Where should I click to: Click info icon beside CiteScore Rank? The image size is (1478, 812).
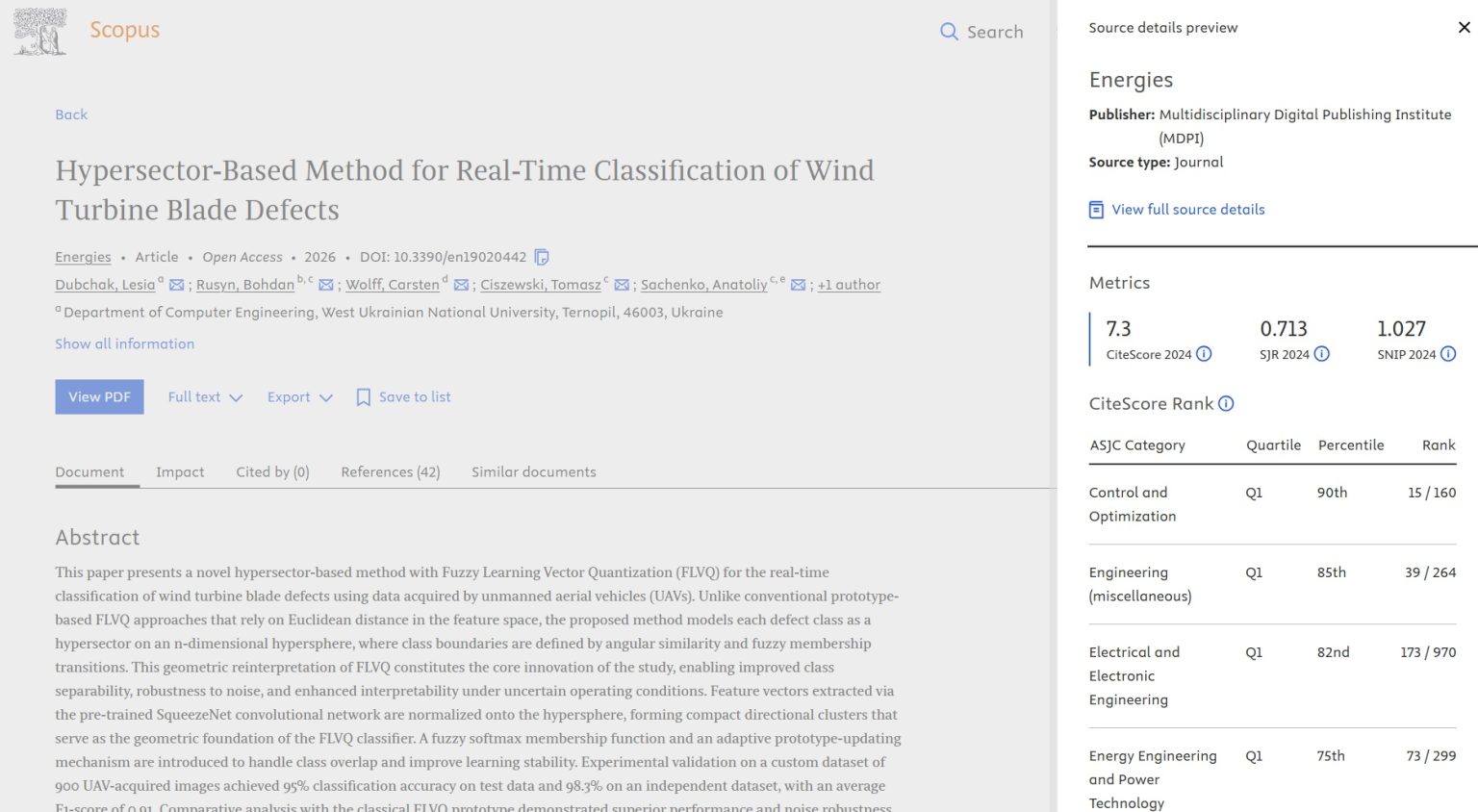1226,404
